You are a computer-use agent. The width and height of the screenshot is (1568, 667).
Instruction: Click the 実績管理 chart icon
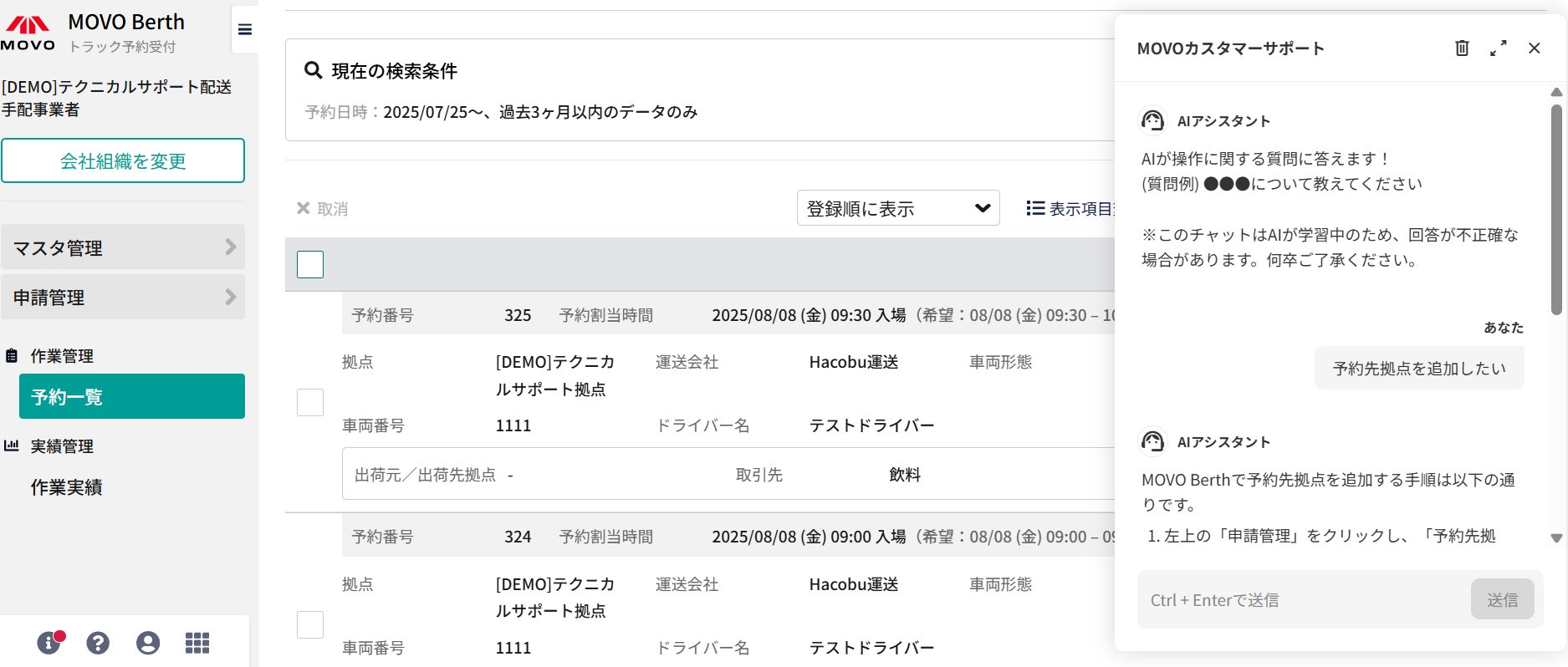pos(12,446)
